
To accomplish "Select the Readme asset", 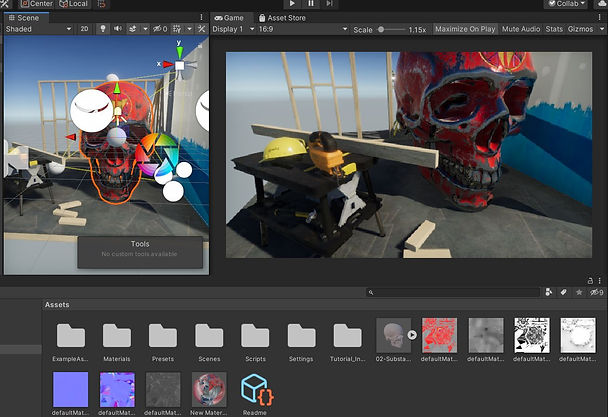I will point(255,394).
